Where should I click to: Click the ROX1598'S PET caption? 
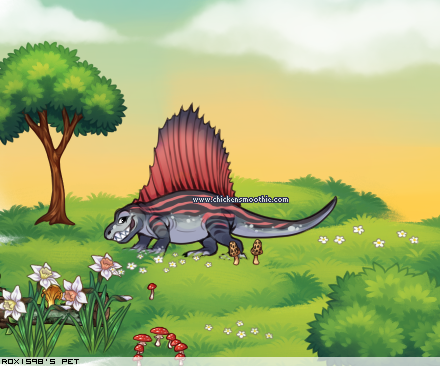pyautogui.click(x=40, y=361)
